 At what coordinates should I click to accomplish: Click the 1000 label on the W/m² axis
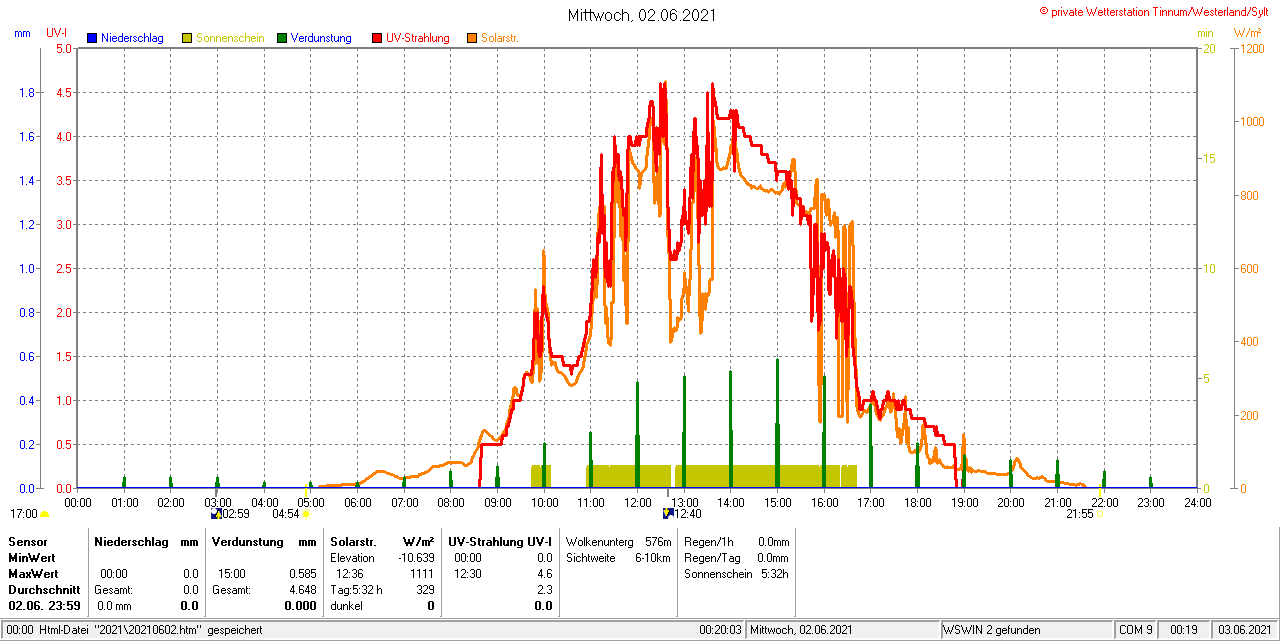tap(1251, 122)
